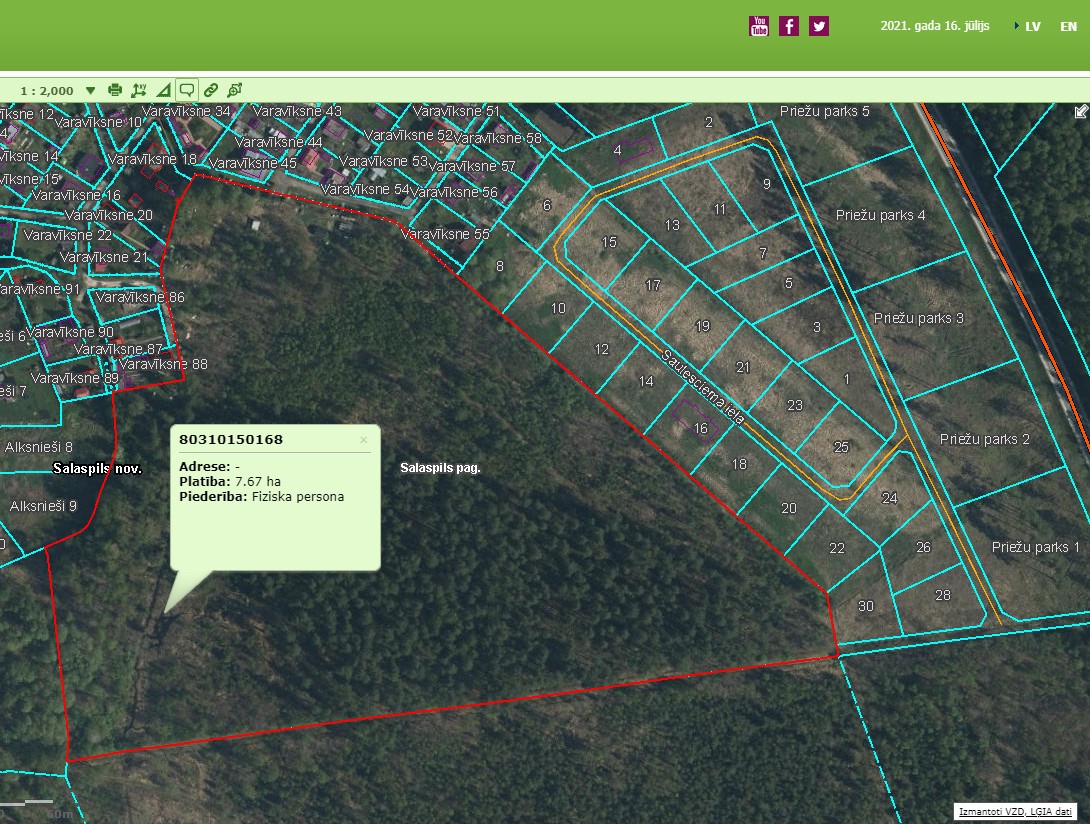Click the 1 : 2,000 scale value
The height and width of the screenshot is (824, 1090).
(47, 91)
